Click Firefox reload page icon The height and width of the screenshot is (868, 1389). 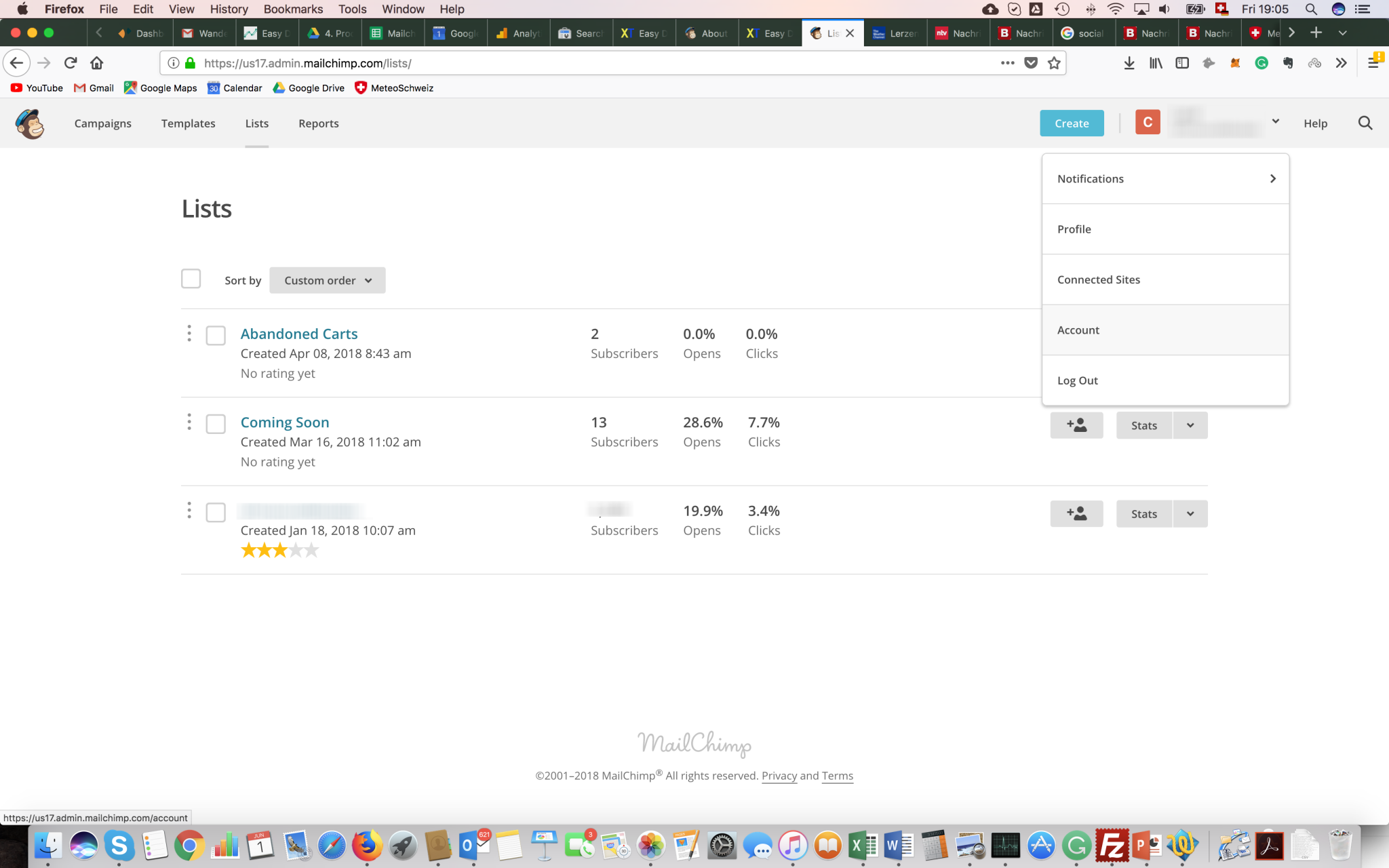tap(71, 63)
